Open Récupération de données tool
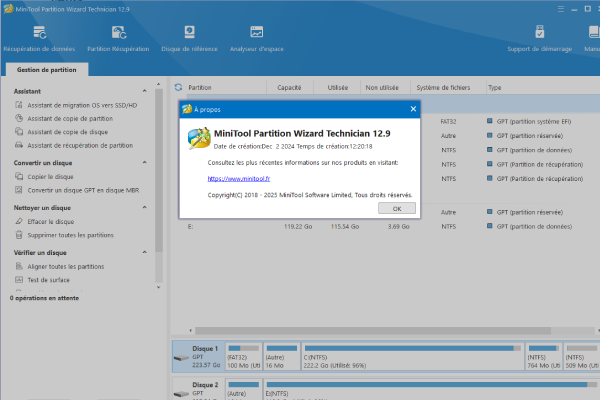This screenshot has height=400, width=600. 39,38
